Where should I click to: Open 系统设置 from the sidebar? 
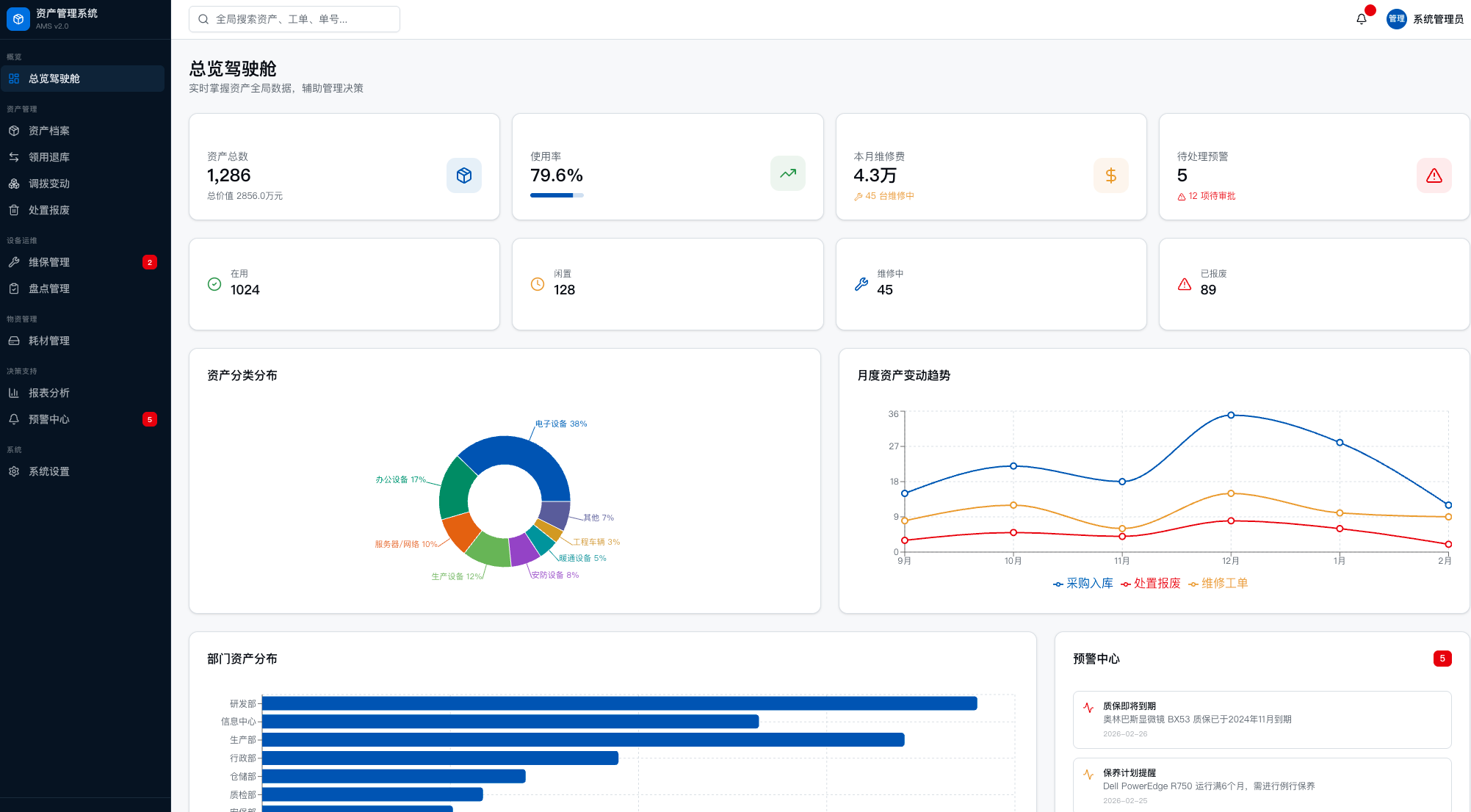[49, 471]
